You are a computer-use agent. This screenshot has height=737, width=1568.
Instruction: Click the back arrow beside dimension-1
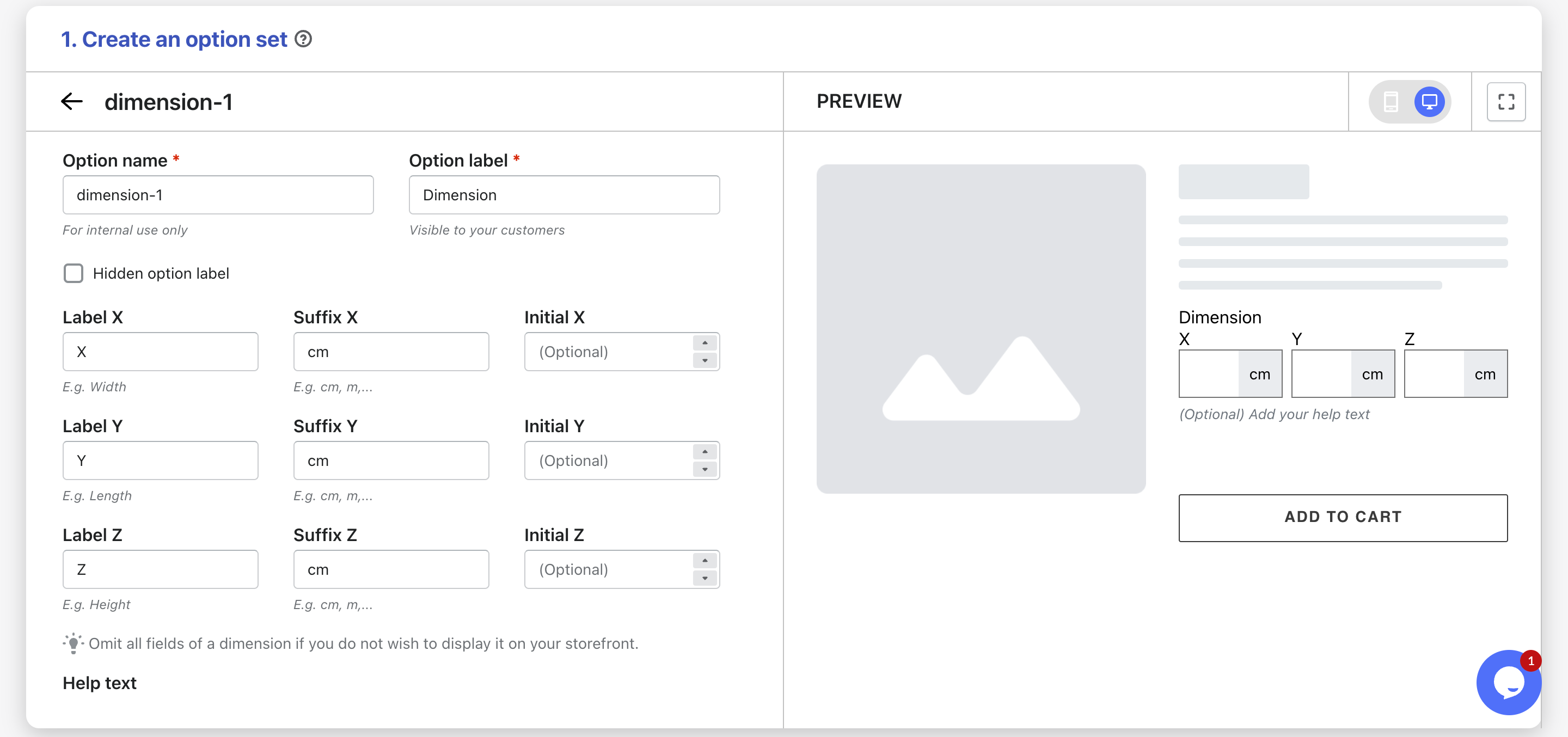pos(72,102)
